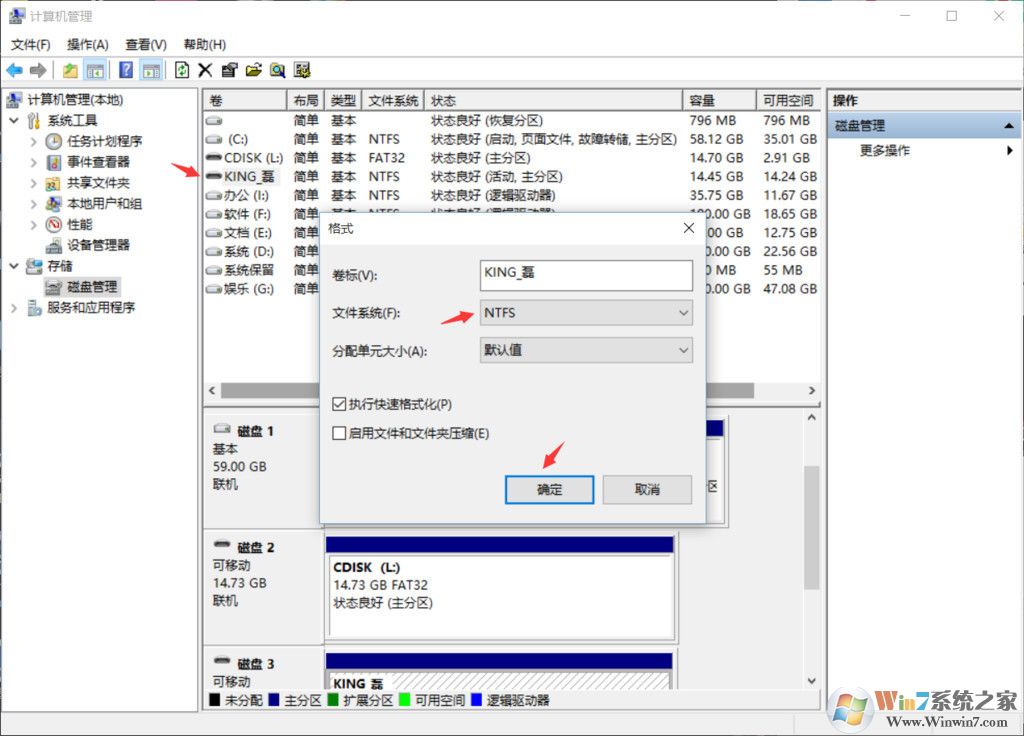Select 设备管理器 in the left tree

[x=98, y=245]
